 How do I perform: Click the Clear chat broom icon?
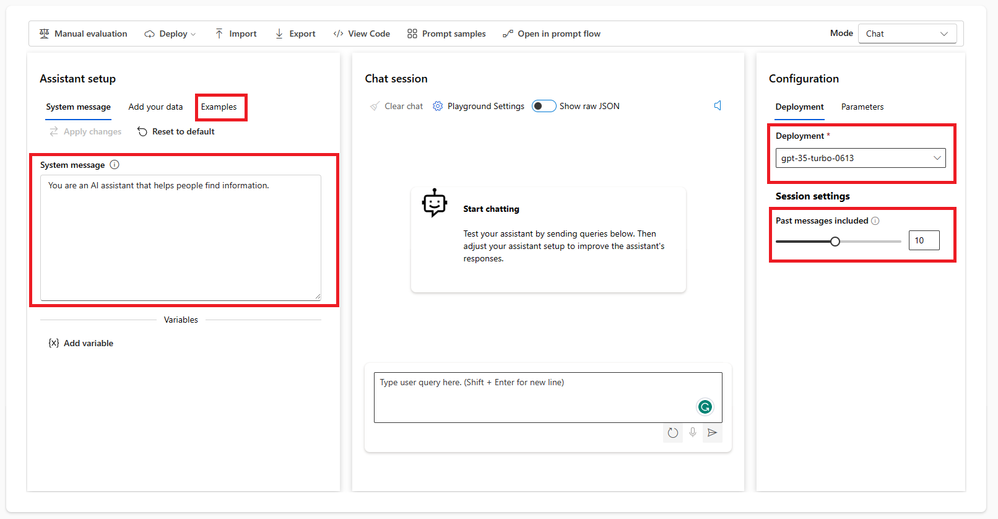tap(374, 106)
